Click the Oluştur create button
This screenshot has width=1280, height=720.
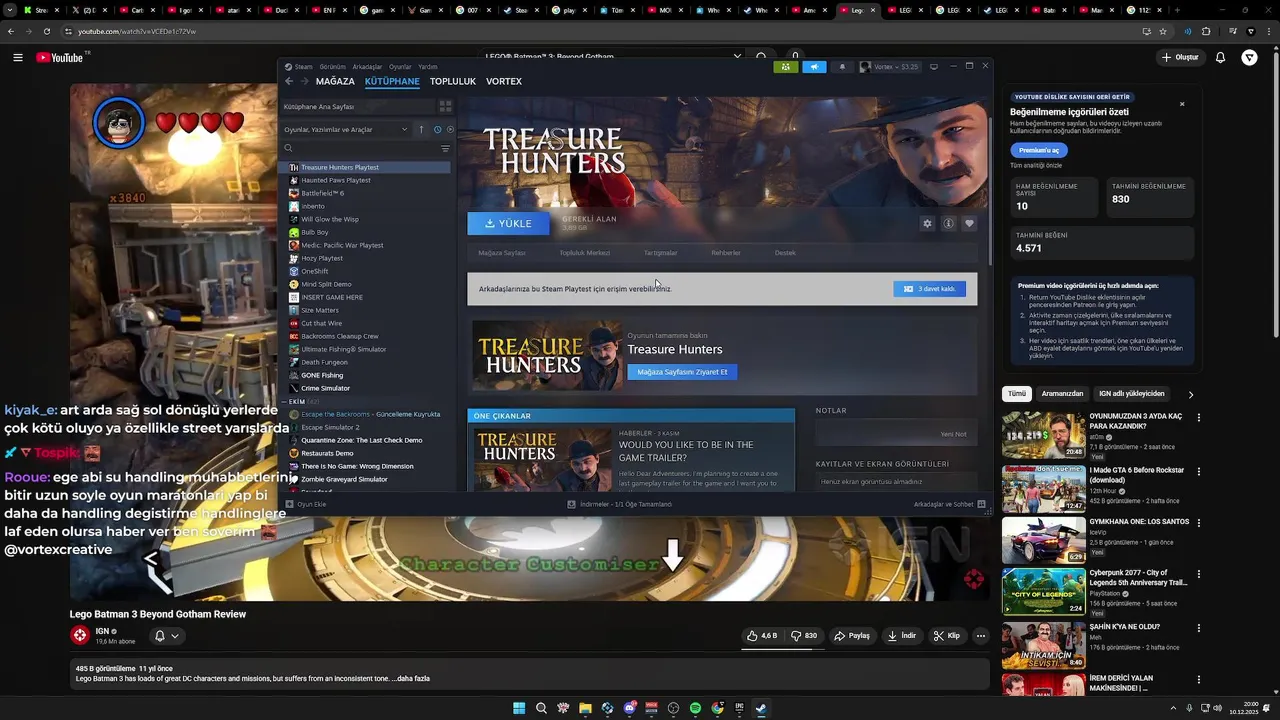1180,57
